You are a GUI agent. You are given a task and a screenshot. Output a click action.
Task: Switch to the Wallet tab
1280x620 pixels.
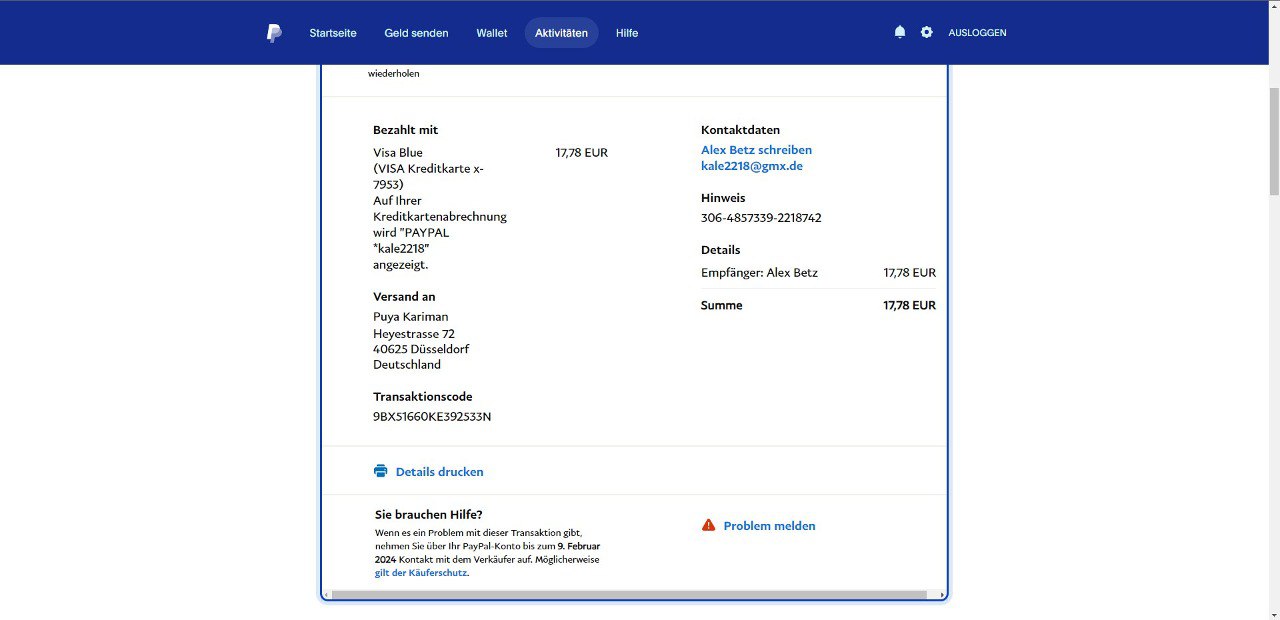(x=492, y=33)
